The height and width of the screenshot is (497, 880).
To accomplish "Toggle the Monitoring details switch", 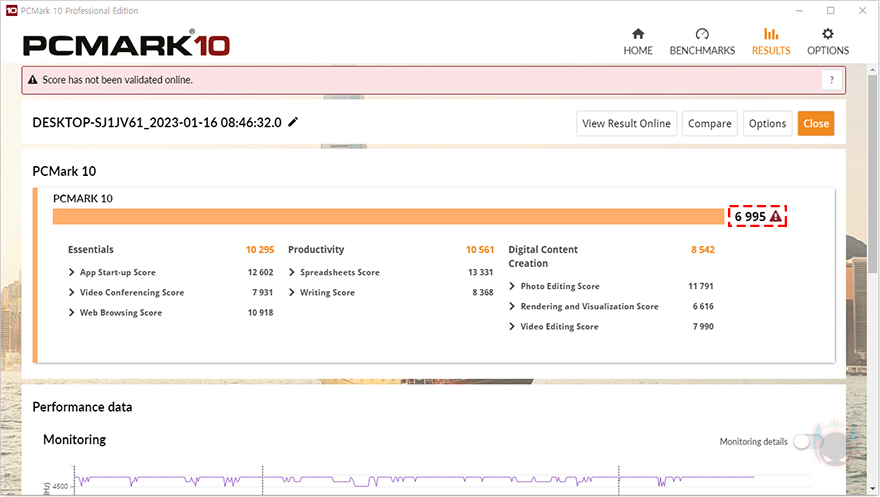I will (808, 441).
